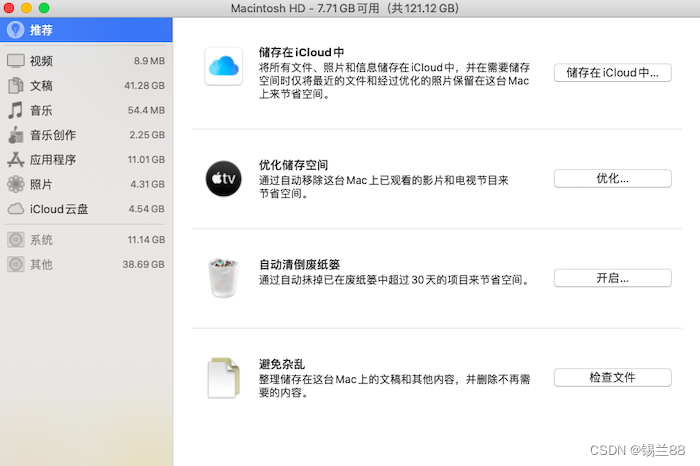Click the blue iCloud icon
700x466 pixels.
pyautogui.click(x=224, y=66)
